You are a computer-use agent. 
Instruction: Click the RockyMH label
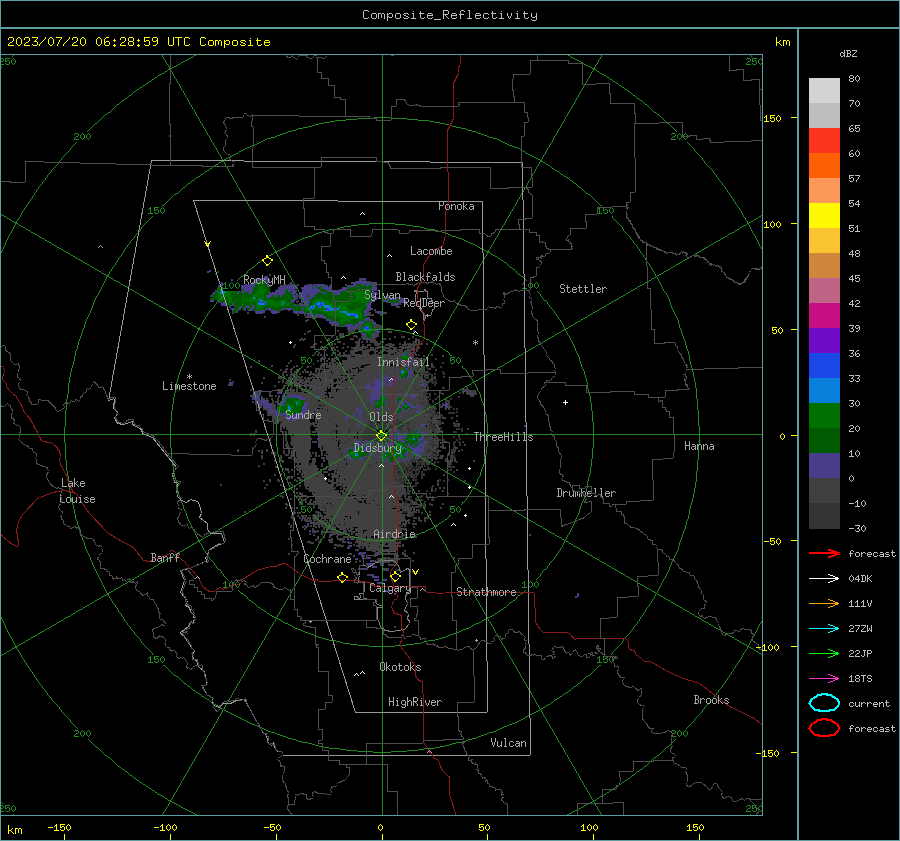(264, 280)
